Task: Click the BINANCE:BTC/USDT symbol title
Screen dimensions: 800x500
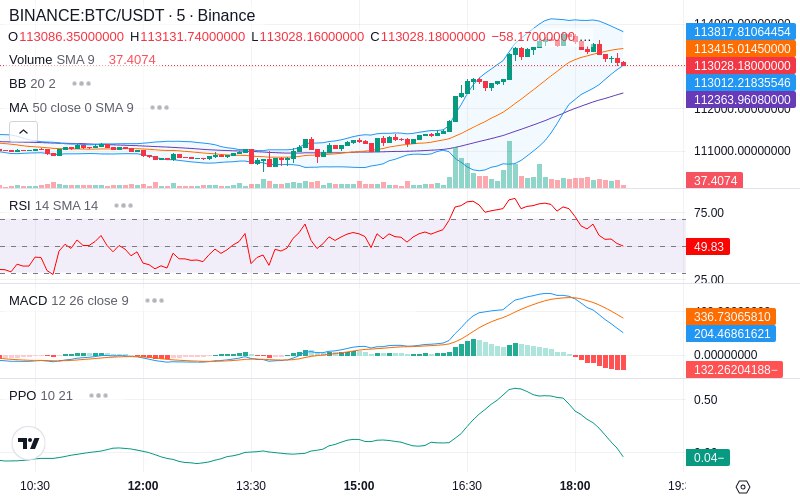Action: [x=132, y=15]
